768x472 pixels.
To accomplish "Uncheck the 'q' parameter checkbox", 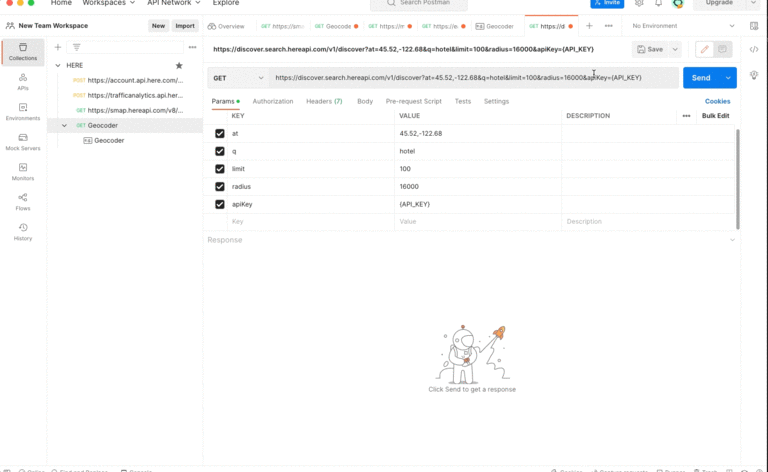I will point(219,151).
